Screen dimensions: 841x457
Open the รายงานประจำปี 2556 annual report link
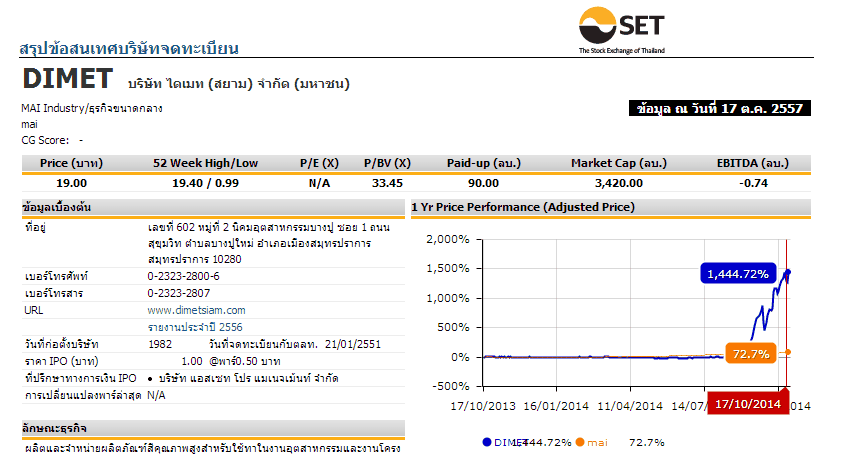[195, 327]
